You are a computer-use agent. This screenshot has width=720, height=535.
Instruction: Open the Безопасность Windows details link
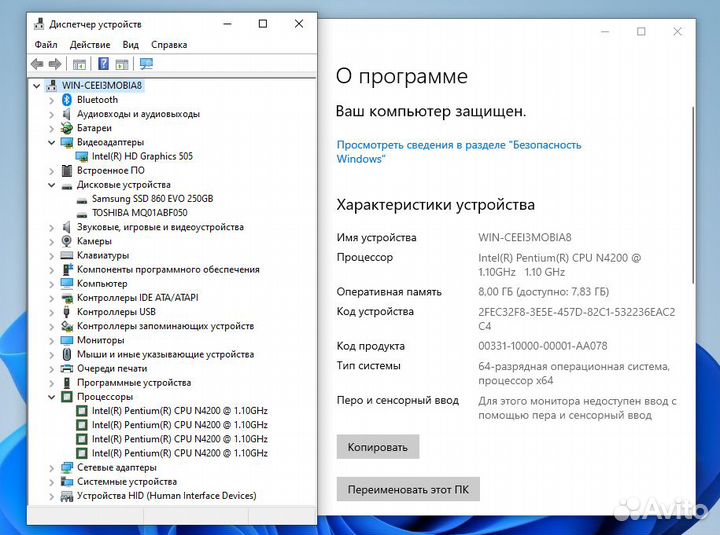(x=459, y=152)
